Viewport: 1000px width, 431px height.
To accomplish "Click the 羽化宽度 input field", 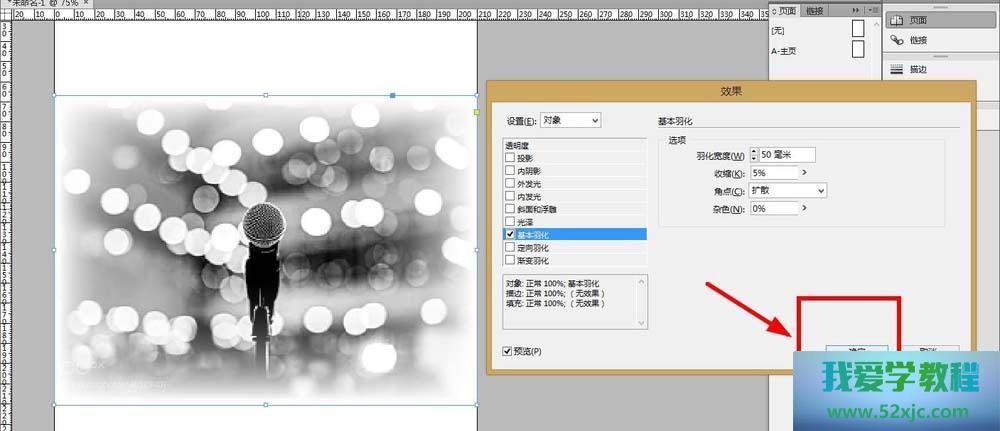I will tap(788, 155).
